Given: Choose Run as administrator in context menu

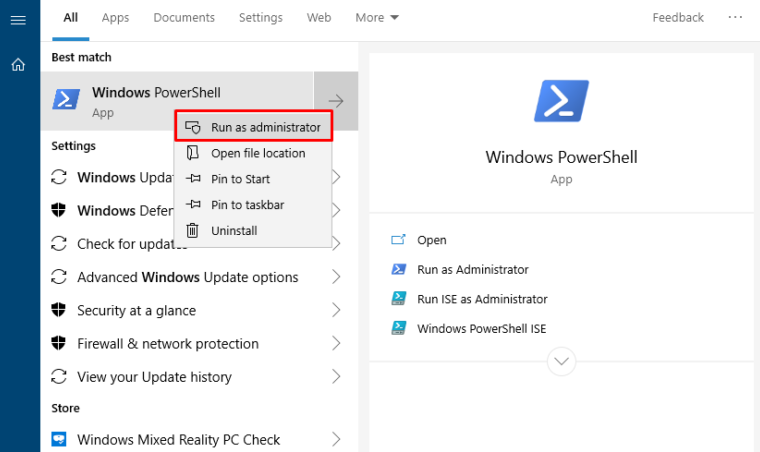Looking at the screenshot, I should (x=253, y=127).
